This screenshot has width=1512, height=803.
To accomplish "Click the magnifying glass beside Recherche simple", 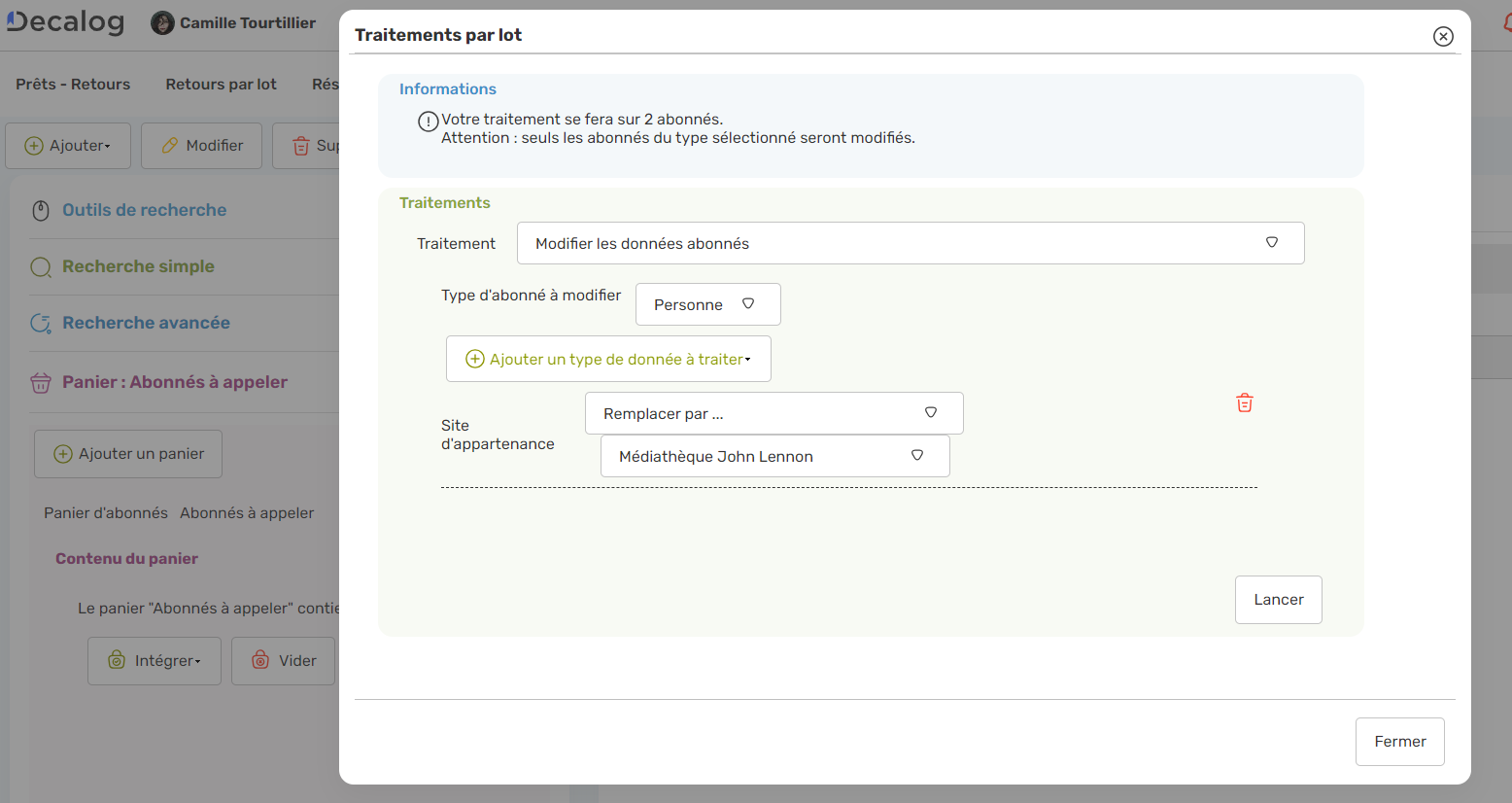I will 40,265.
